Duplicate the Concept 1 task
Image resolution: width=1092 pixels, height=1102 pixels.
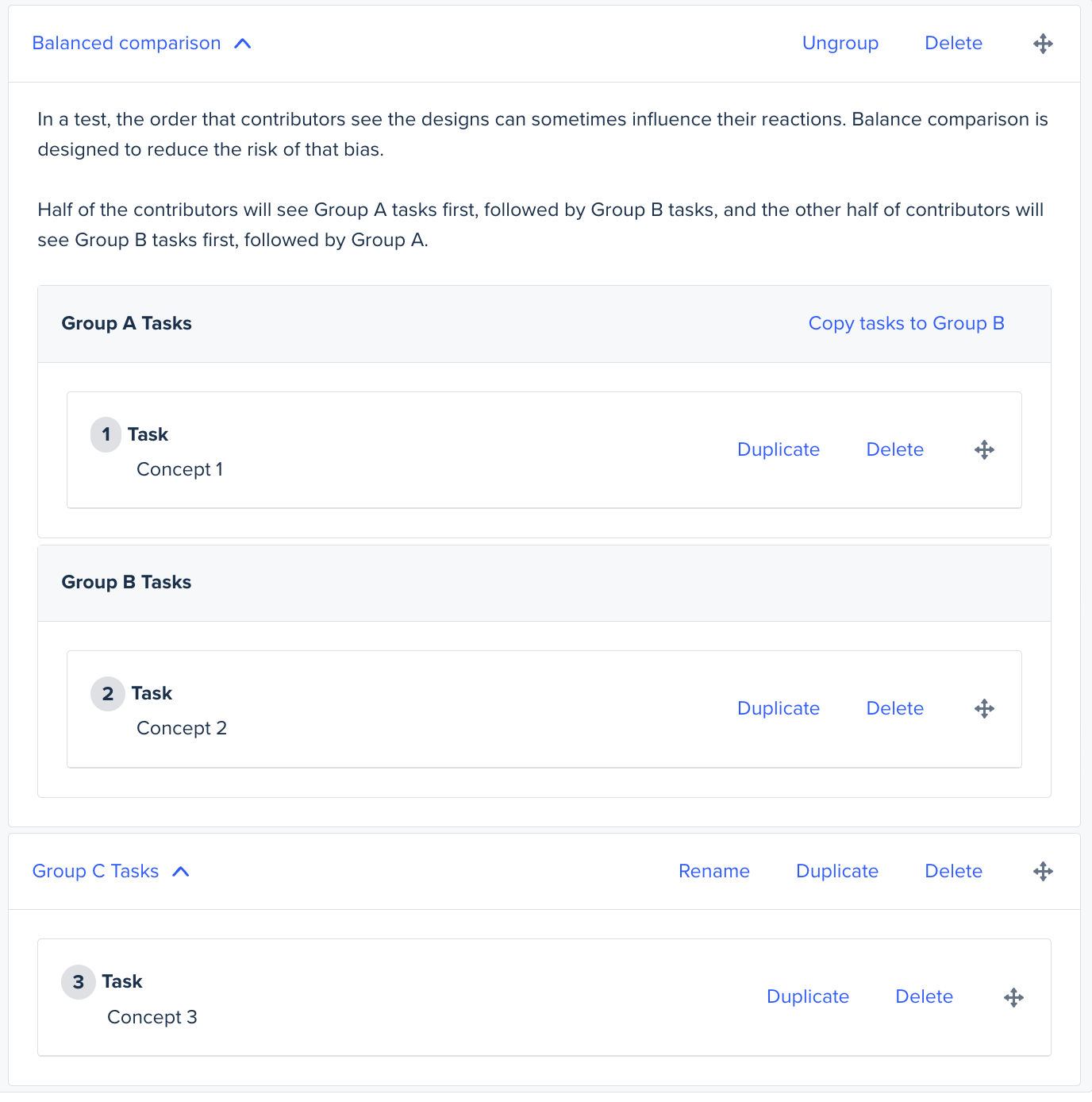[x=779, y=449]
